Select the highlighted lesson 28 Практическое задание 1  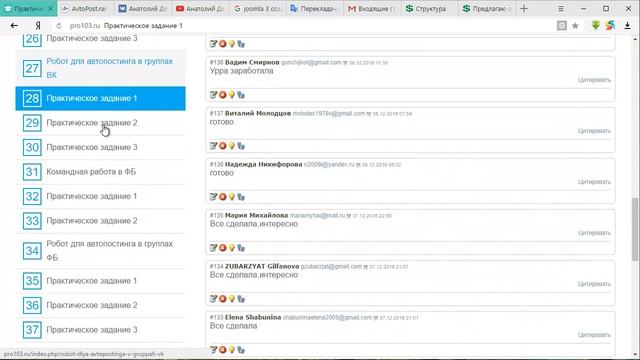point(100,98)
